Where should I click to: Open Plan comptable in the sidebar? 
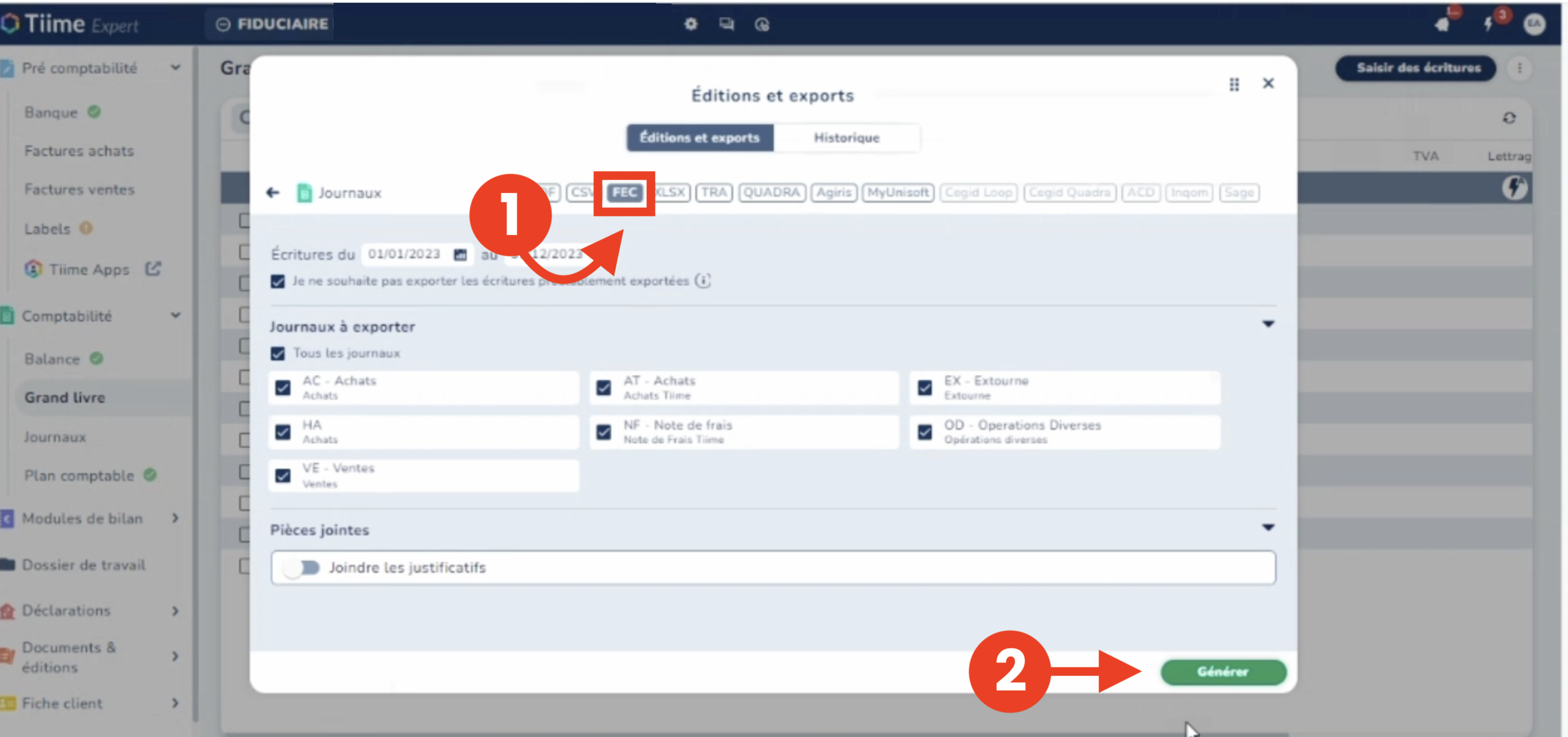(x=79, y=476)
